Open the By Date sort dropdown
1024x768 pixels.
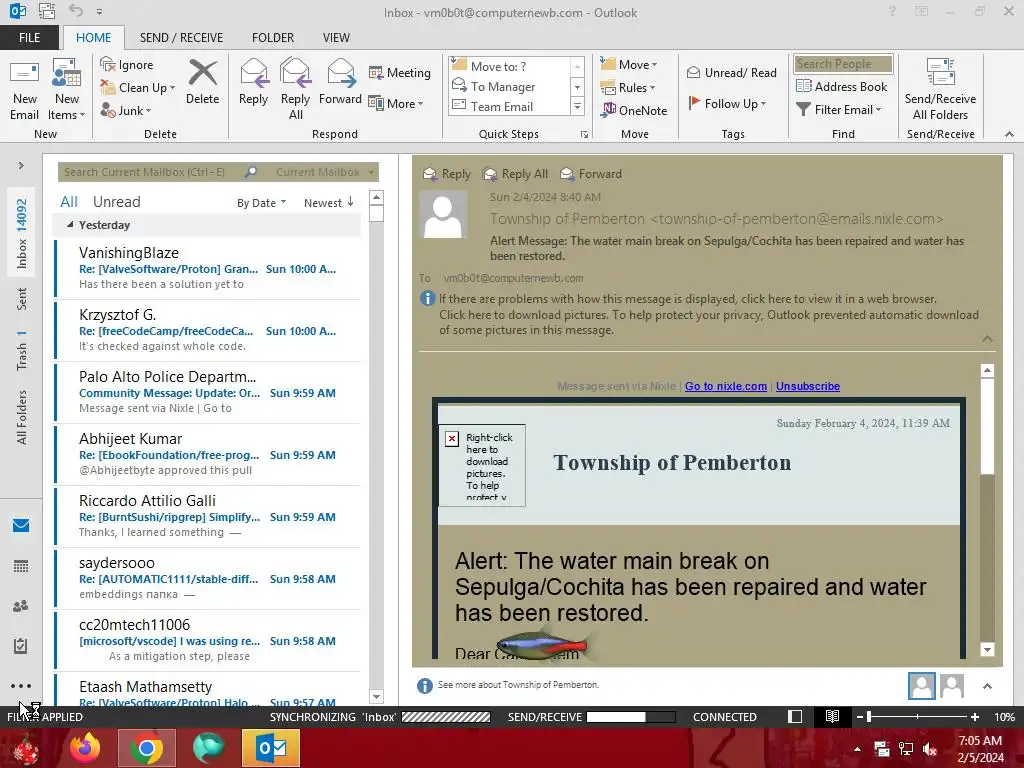(x=261, y=203)
